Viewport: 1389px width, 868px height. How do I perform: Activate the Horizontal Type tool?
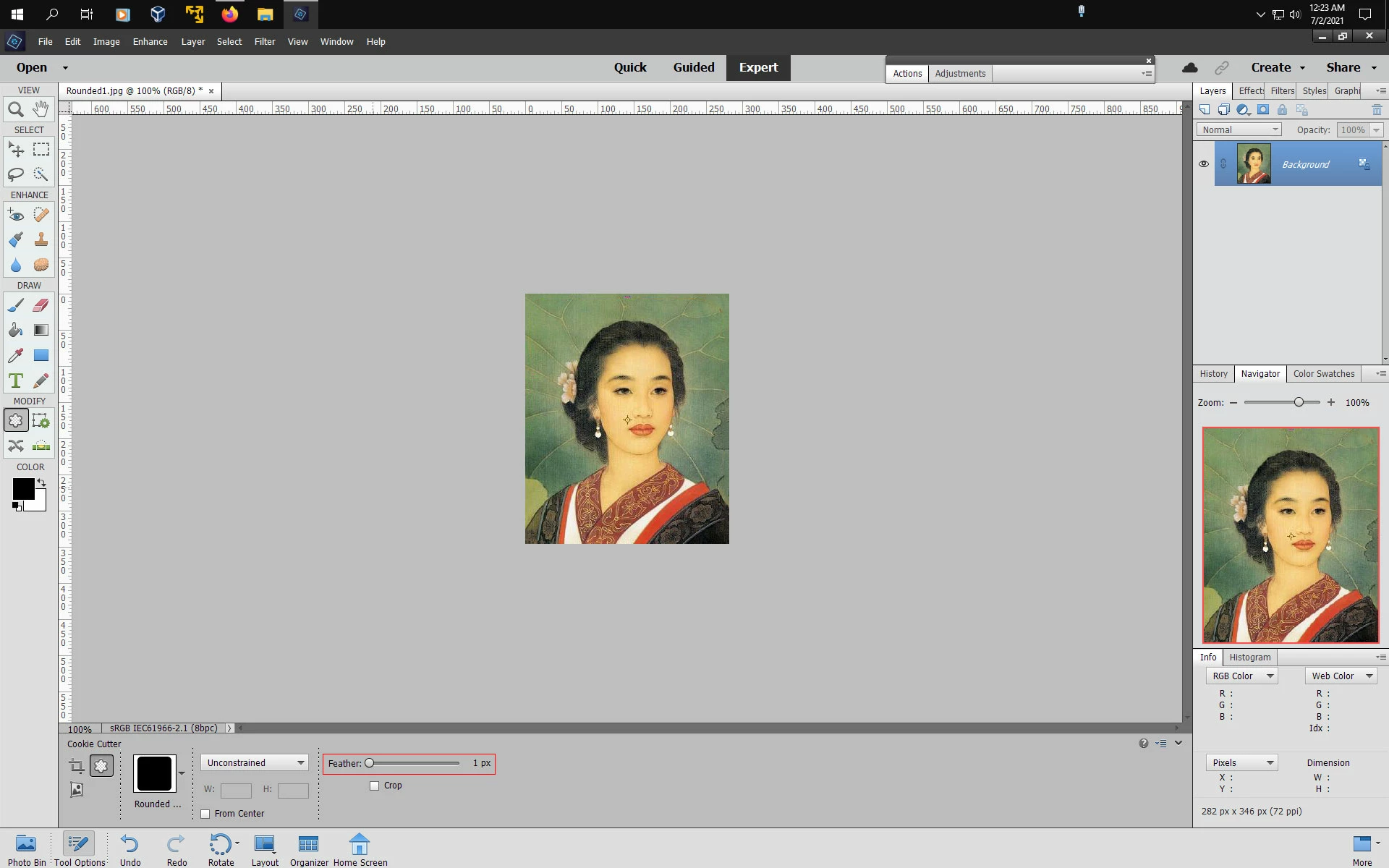tap(16, 380)
